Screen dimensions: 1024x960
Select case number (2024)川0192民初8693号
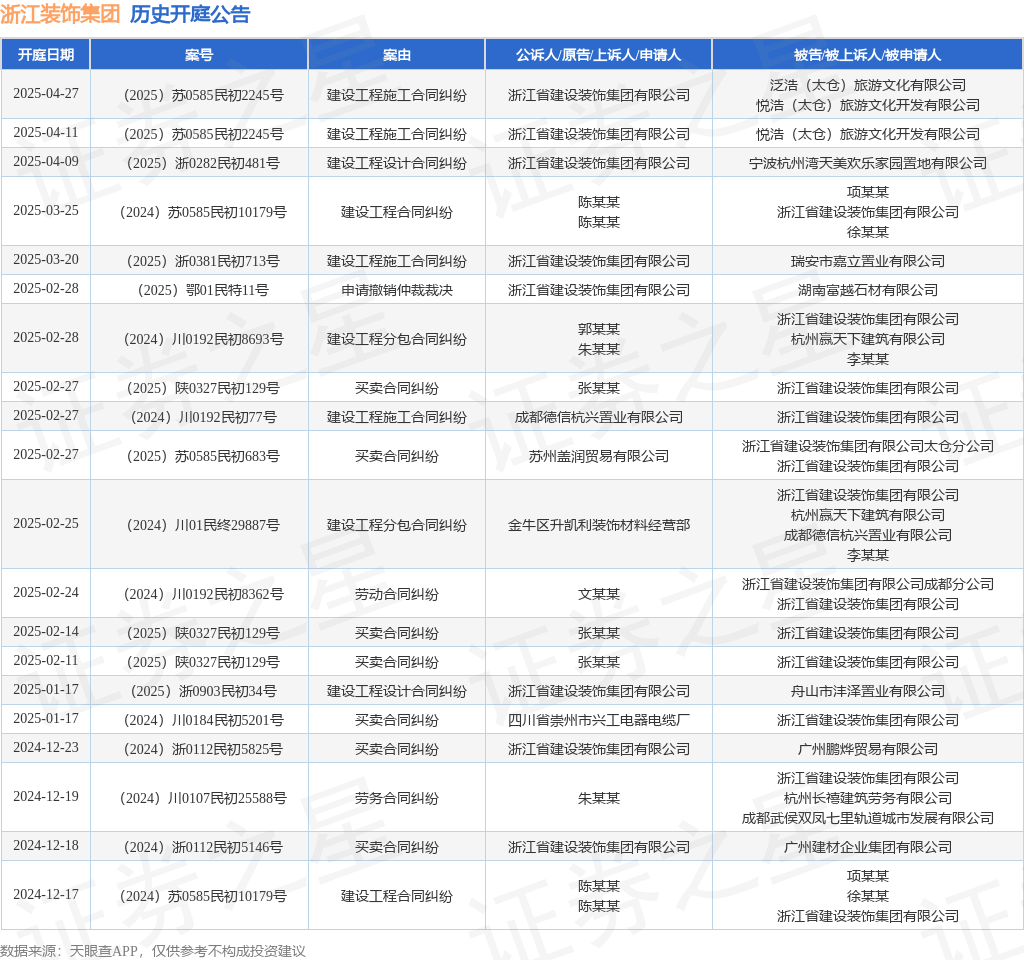[203, 339]
